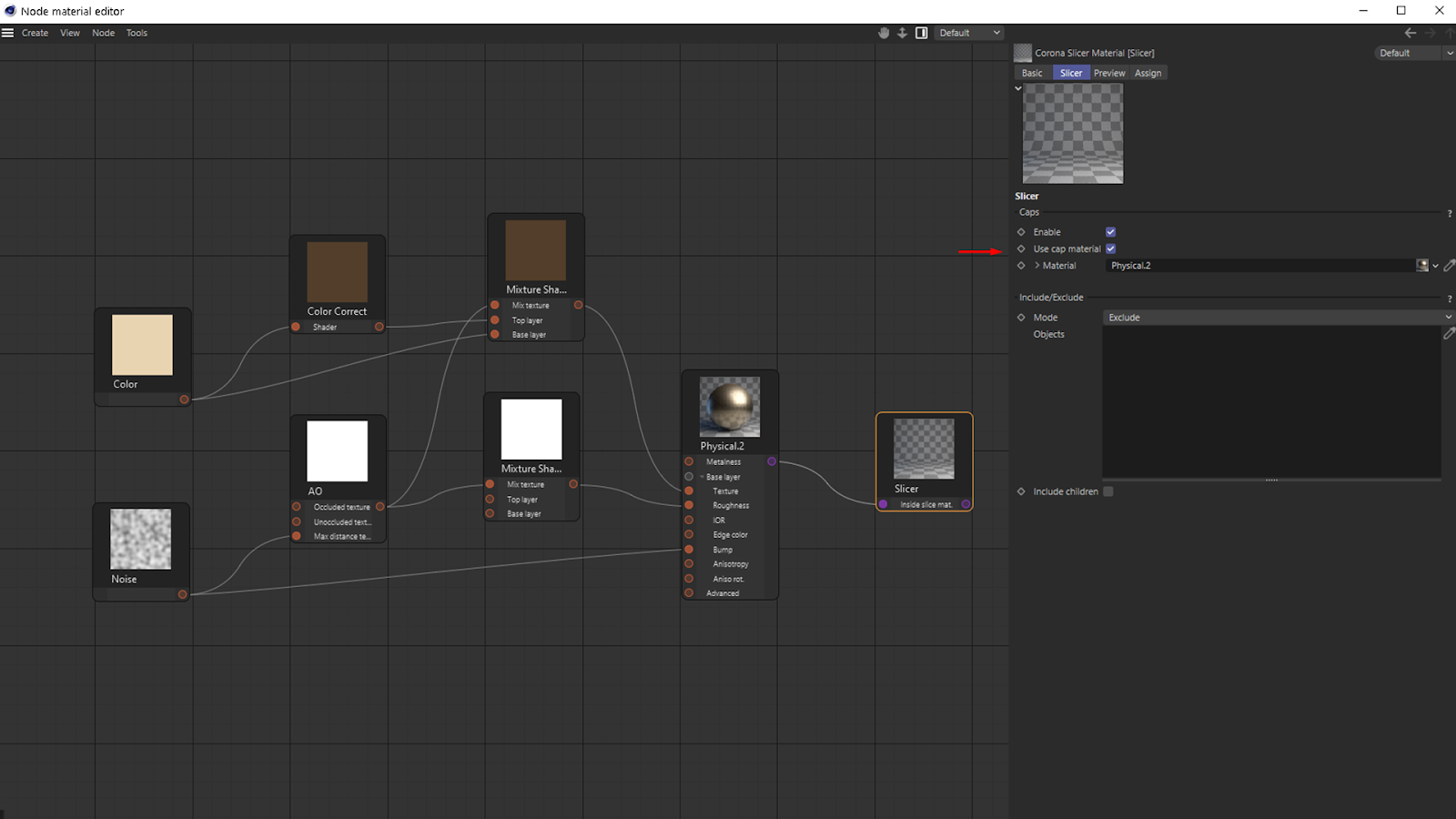Switch to the Slicer tab

point(1071,73)
